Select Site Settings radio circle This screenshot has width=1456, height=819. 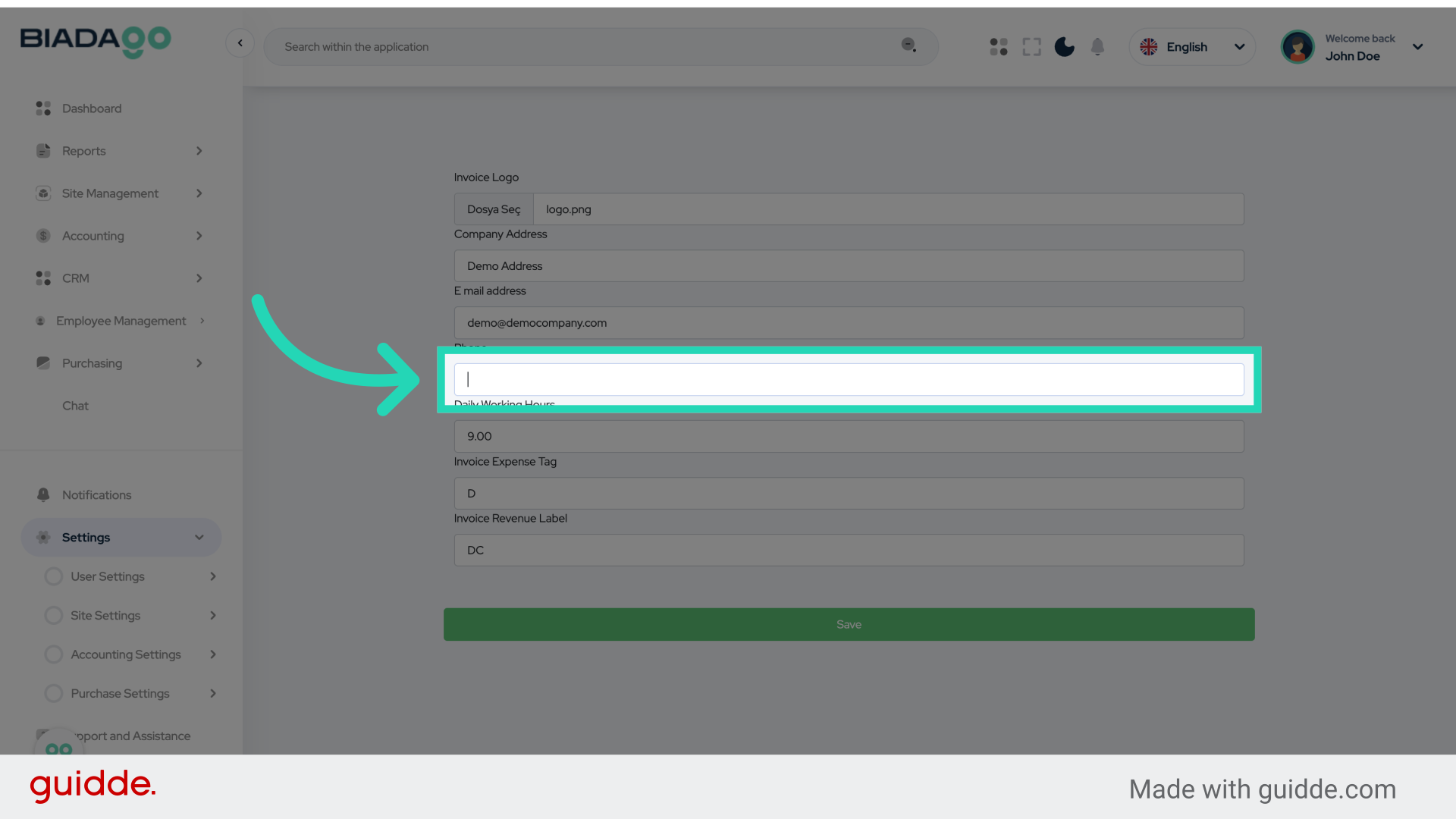coord(54,616)
